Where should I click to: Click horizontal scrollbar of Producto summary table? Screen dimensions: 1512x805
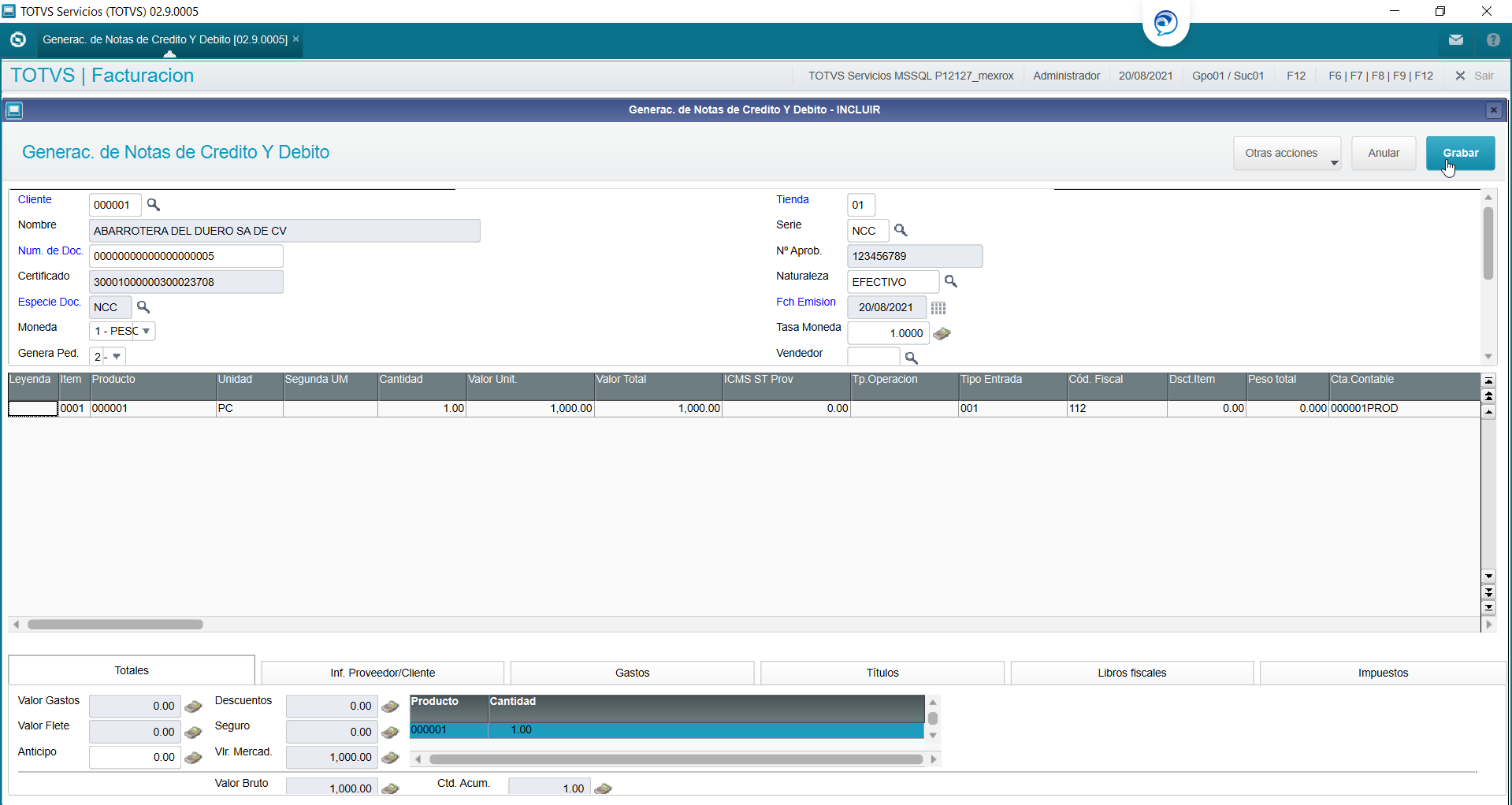pos(675,759)
